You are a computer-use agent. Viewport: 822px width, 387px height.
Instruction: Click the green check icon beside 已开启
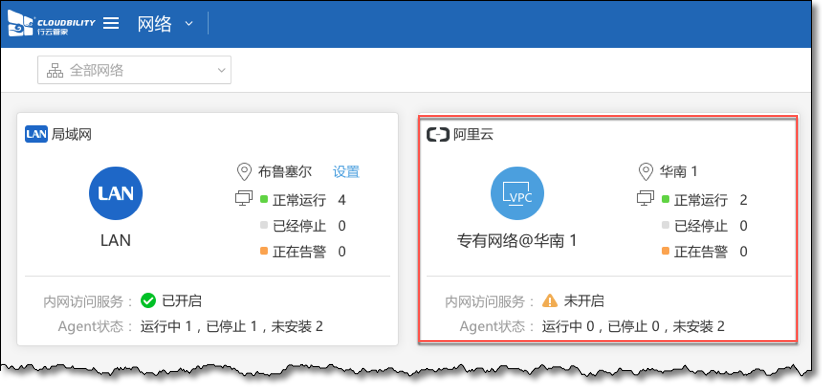(x=148, y=300)
